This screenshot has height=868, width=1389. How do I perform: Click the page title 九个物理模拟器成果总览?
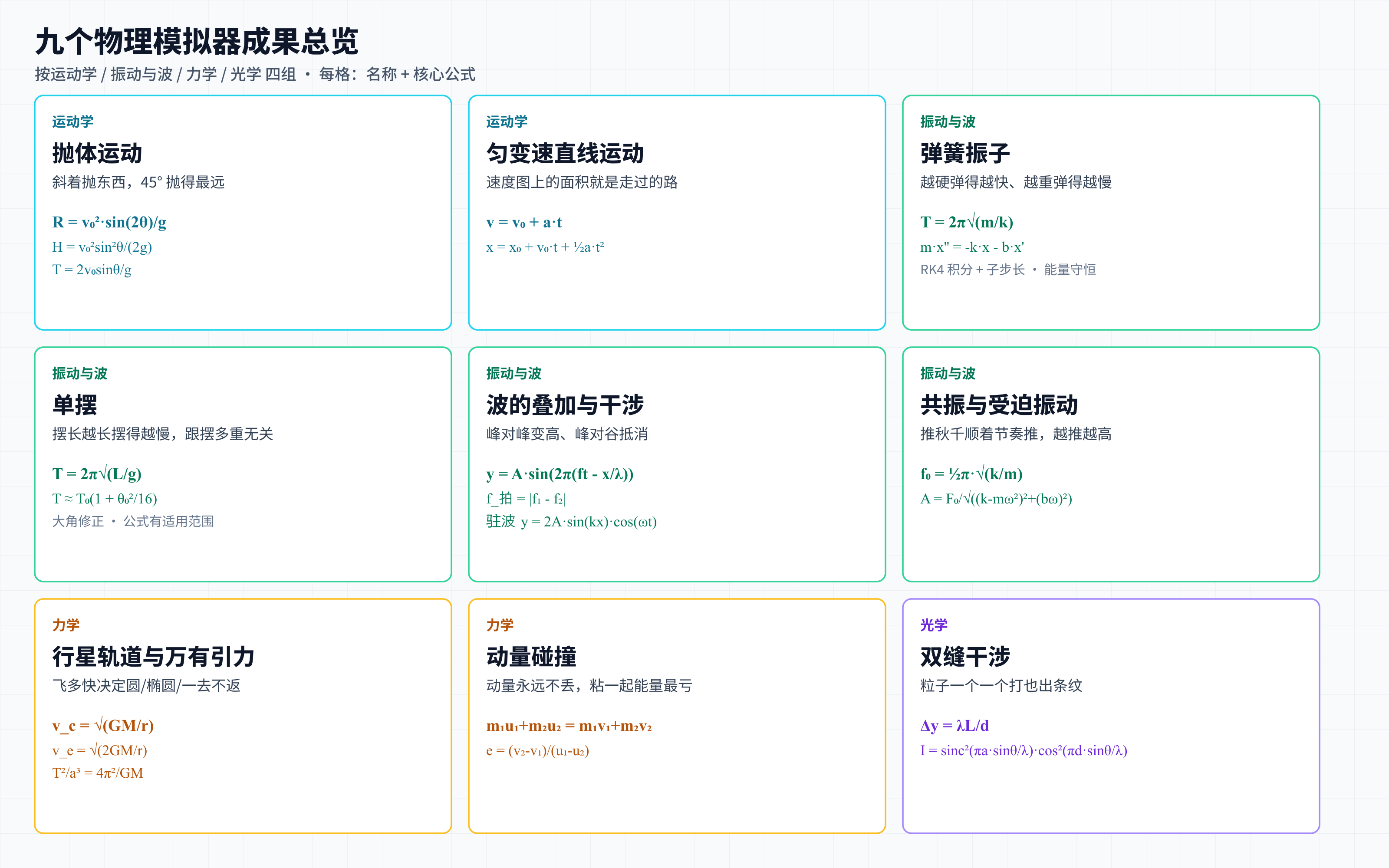pyautogui.click(x=197, y=41)
